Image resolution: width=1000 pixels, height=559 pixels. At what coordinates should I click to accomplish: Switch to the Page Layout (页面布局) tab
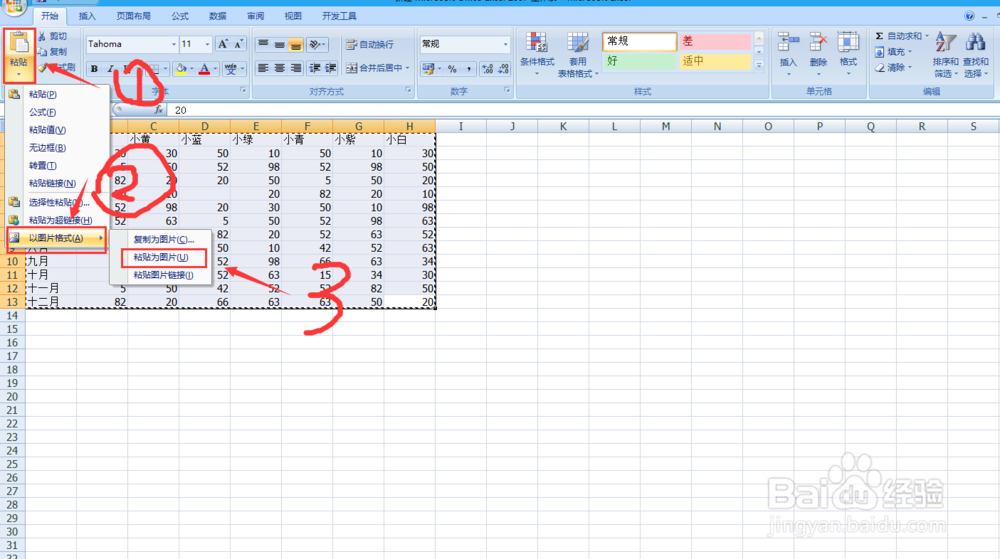133,16
